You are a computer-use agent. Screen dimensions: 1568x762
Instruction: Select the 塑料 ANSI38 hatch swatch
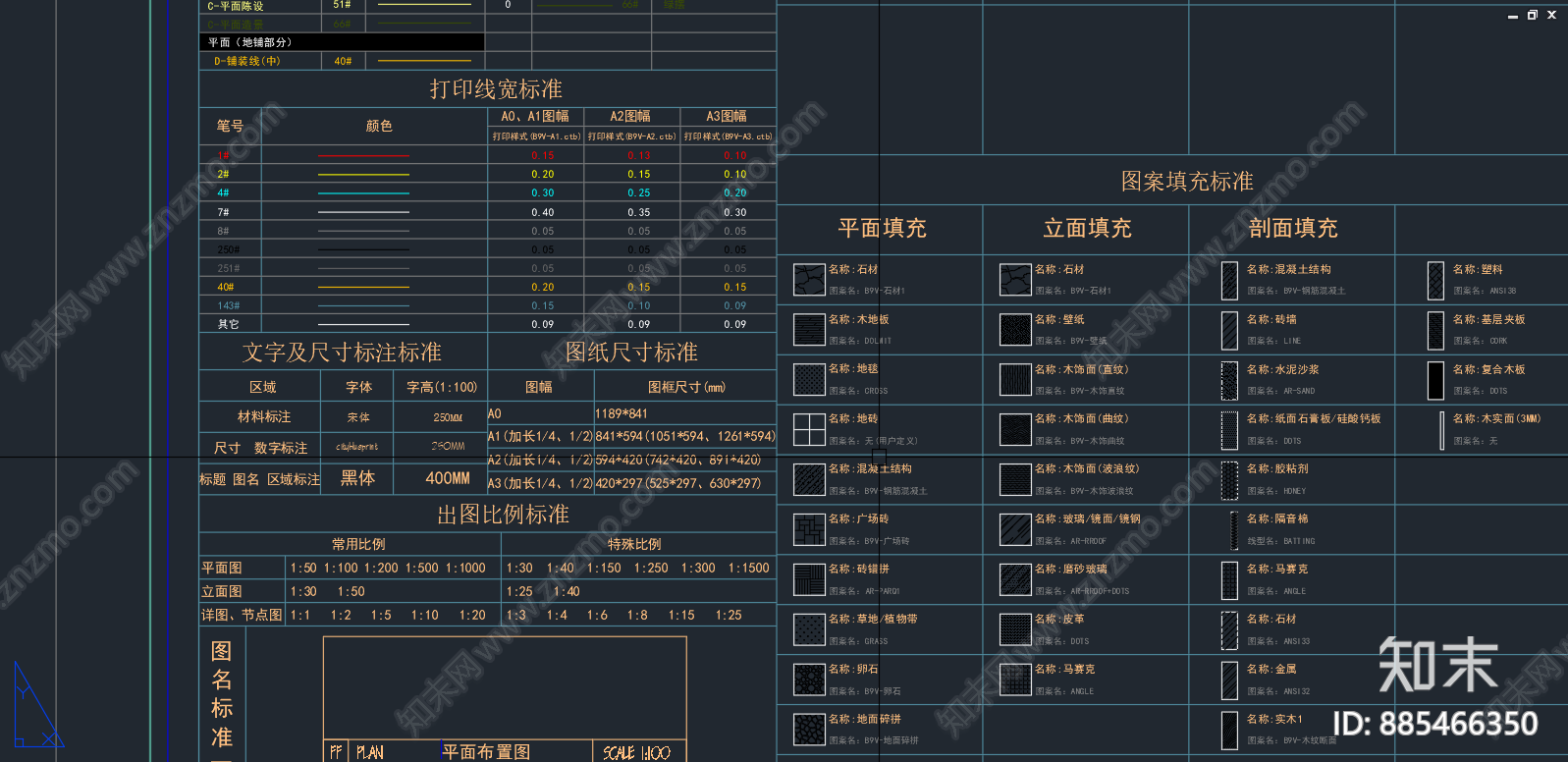point(1435,281)
